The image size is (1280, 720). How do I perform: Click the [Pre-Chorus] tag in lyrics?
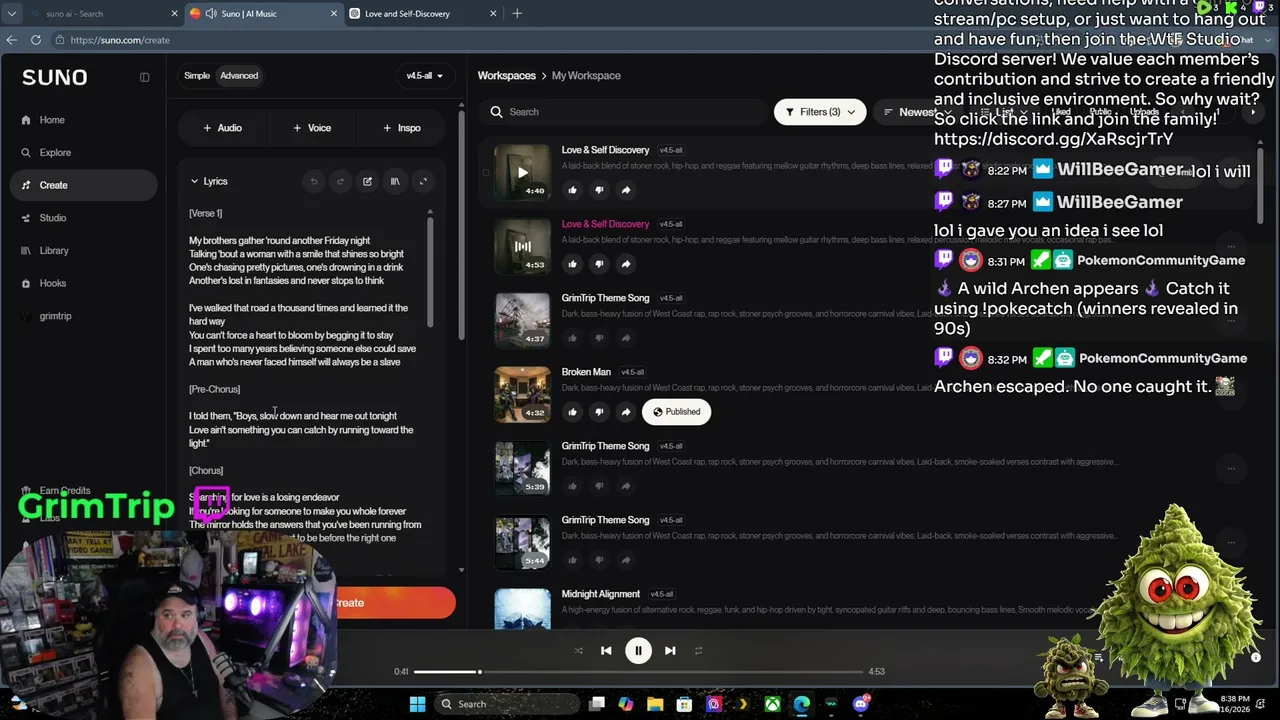215,389
